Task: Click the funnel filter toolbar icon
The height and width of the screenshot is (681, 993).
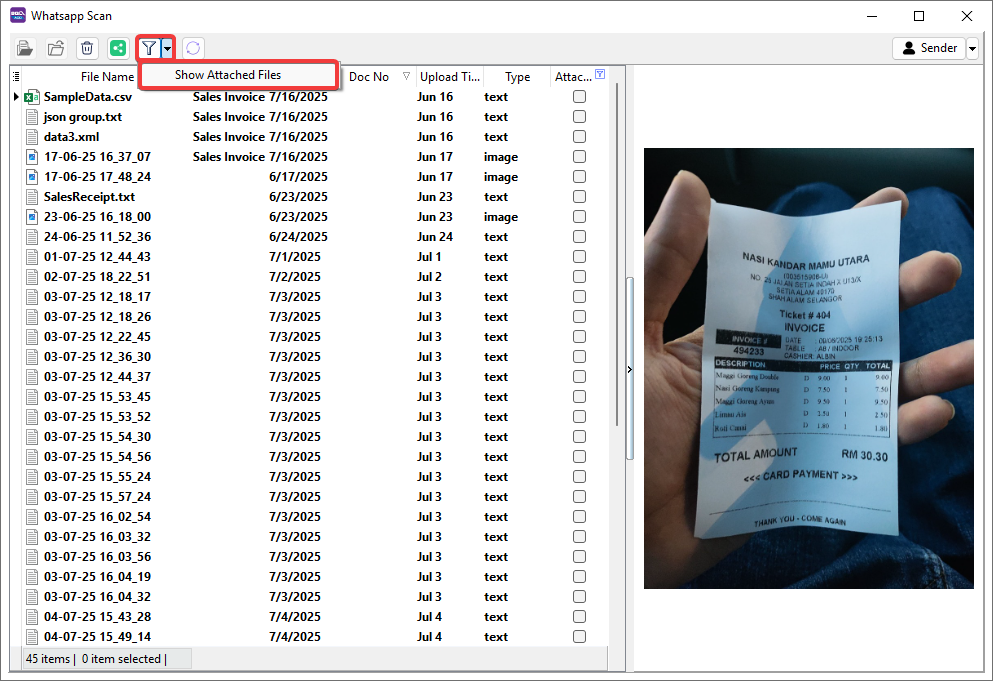Action: click(x=149, y=48)
